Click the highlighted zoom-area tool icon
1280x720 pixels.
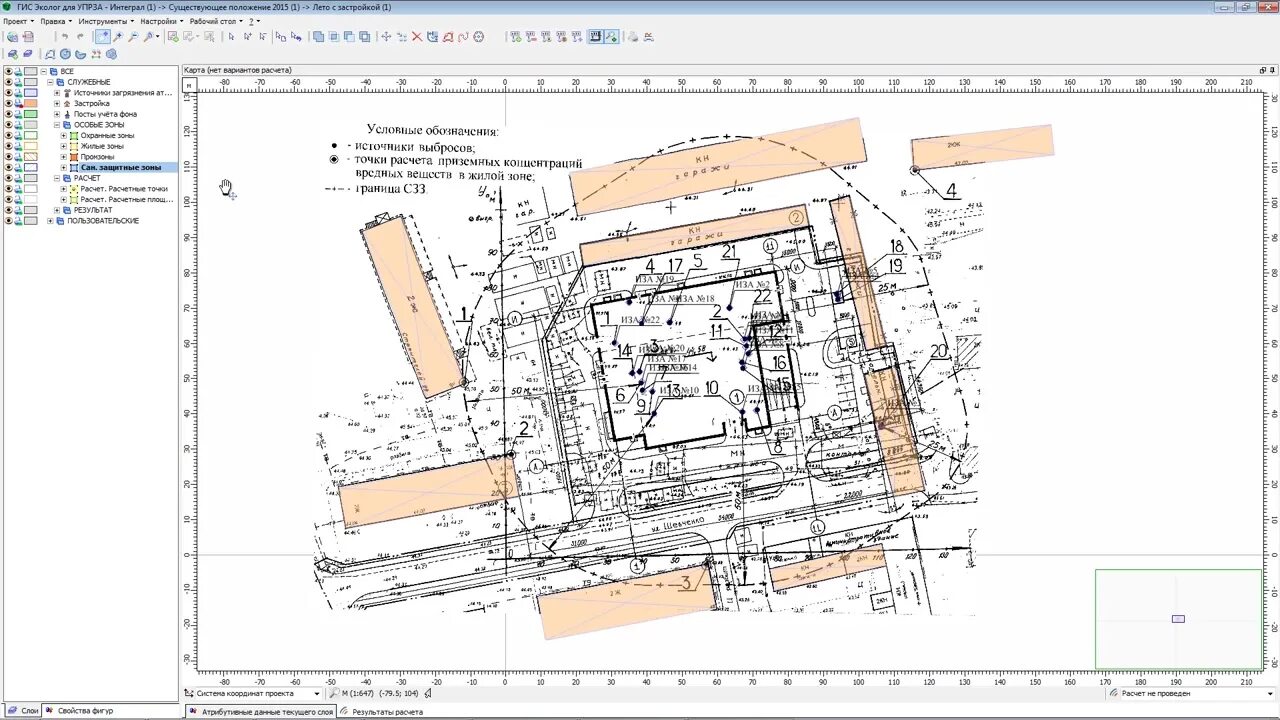(x=102, y=36)
